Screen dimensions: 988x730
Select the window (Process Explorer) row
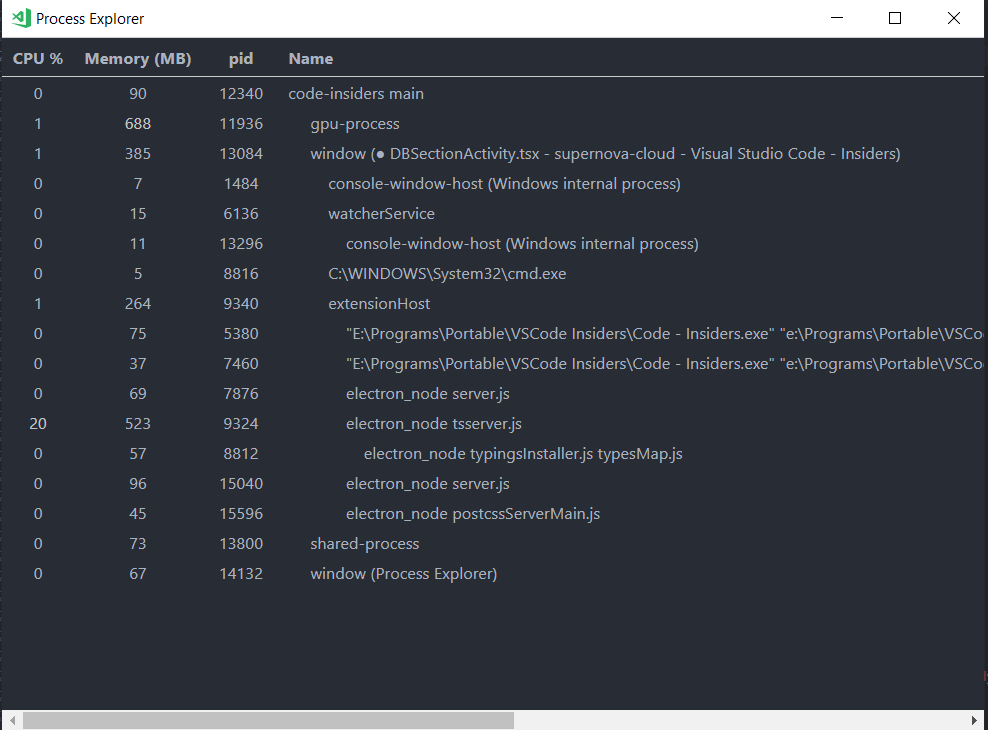pos(403,573)
